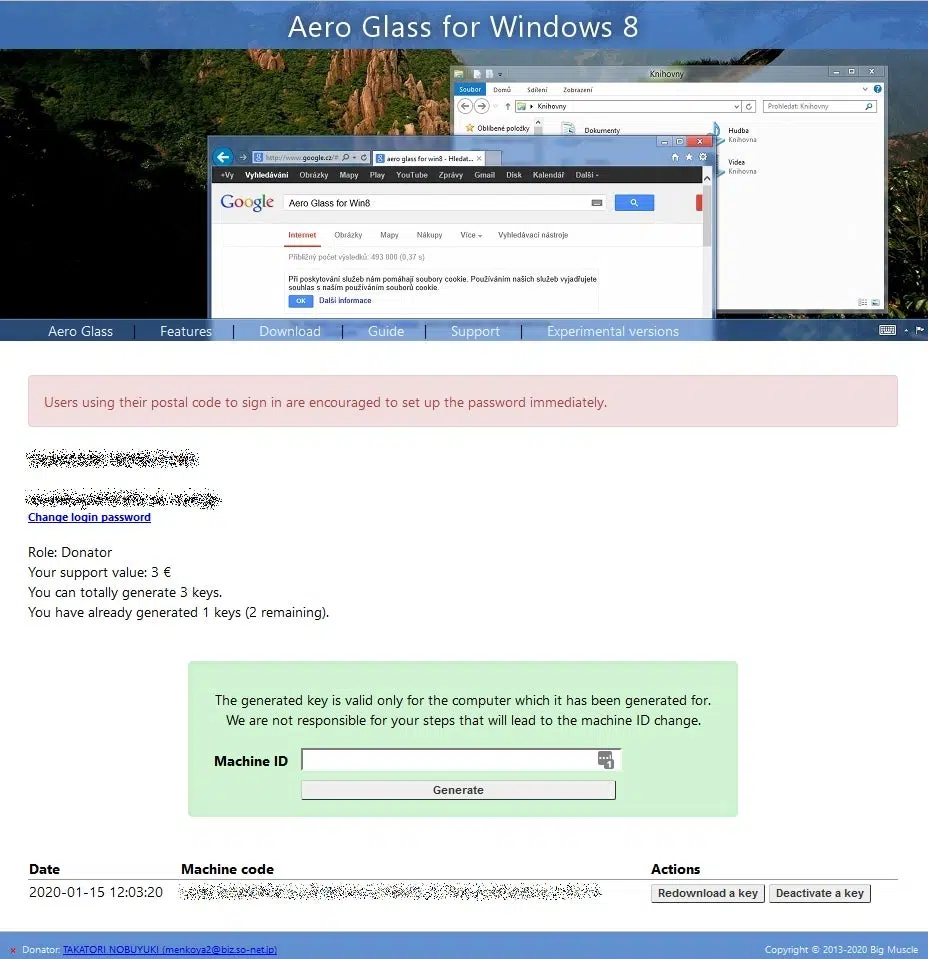This screenshot has height=959, width=928.
Task: Open the Guide page
Action: tap(385, 331)
